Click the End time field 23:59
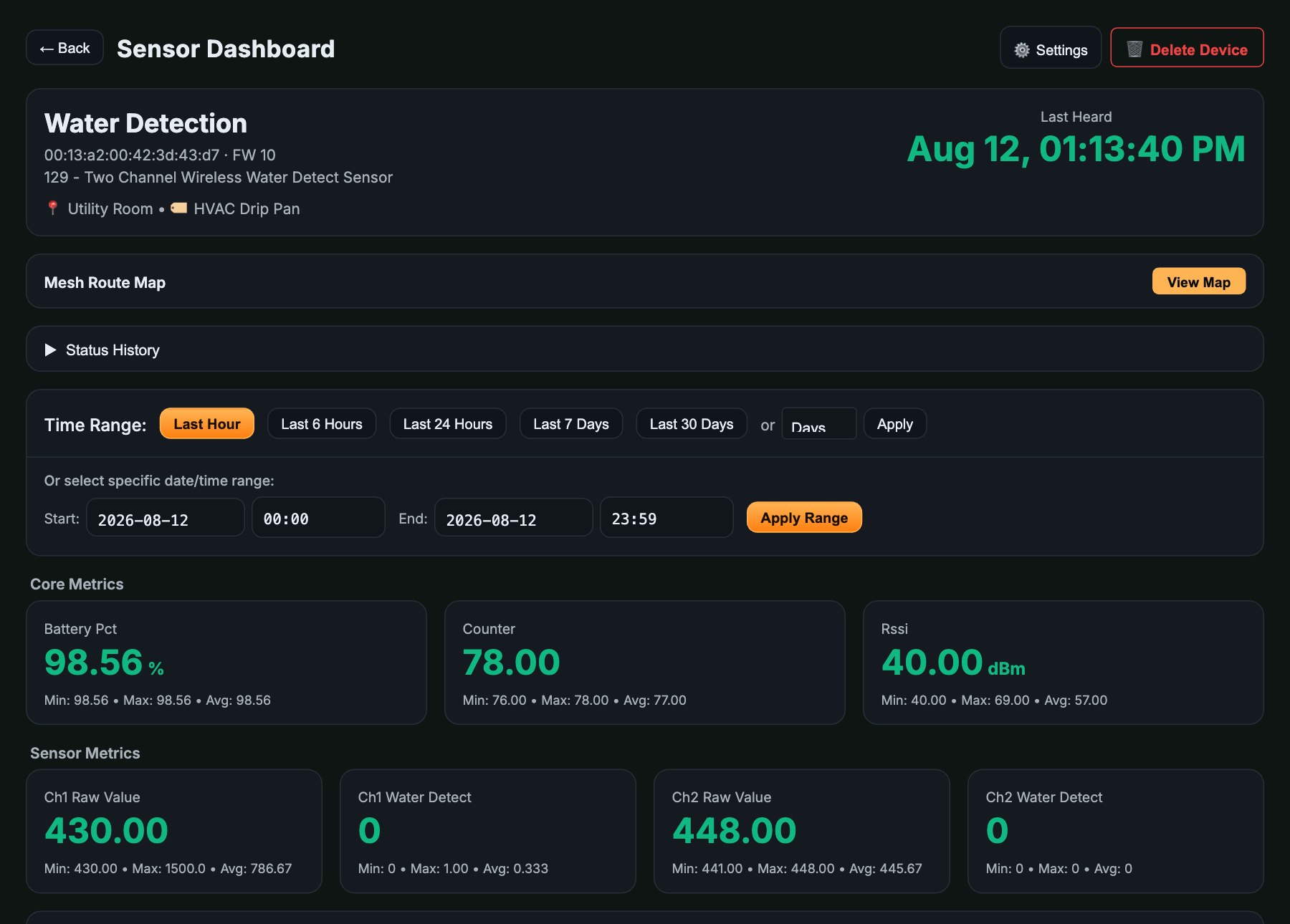 tap(667, 518)
